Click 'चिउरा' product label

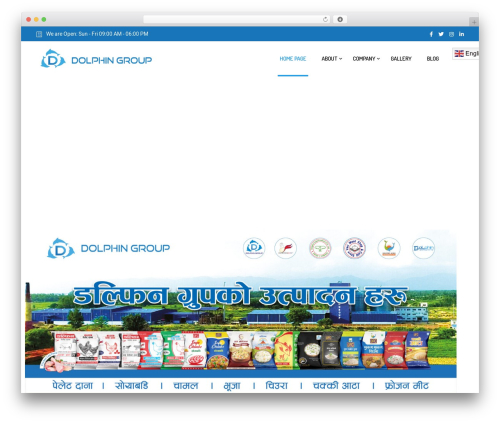click(x=276, y=386)
